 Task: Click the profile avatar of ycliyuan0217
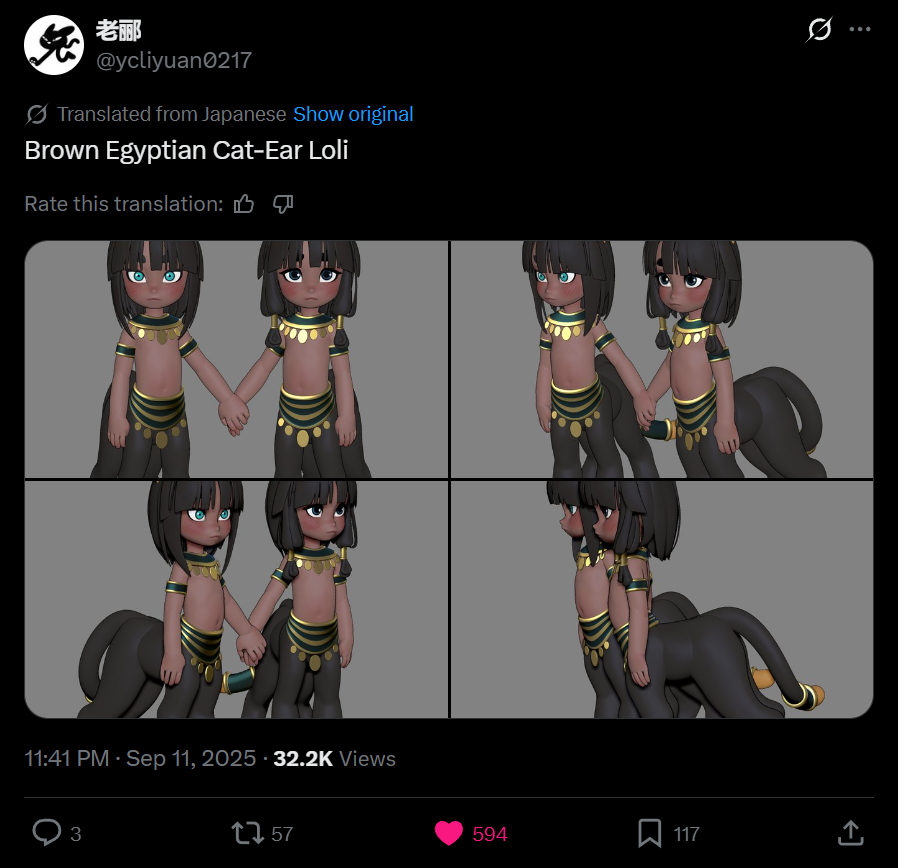pos(54,45)
